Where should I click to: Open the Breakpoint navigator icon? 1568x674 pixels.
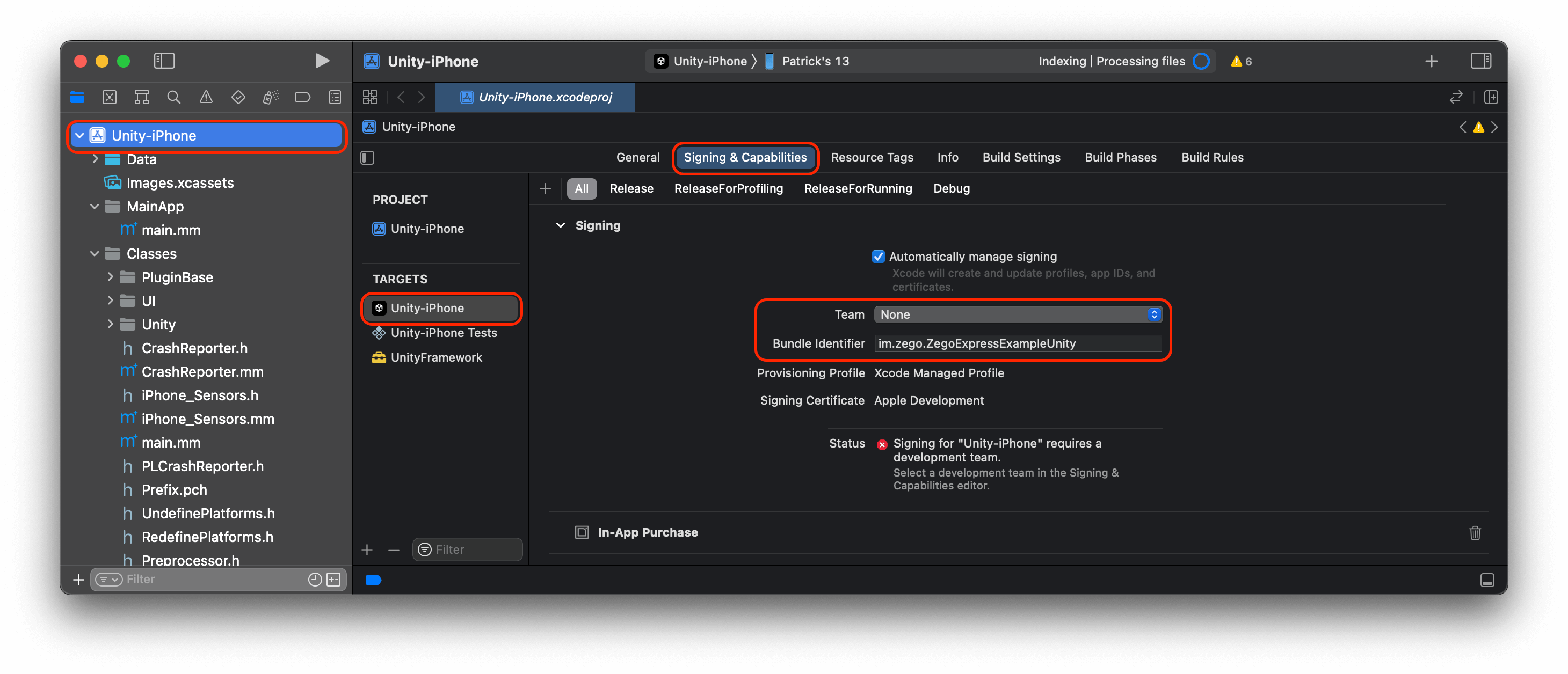coord(302,97)
